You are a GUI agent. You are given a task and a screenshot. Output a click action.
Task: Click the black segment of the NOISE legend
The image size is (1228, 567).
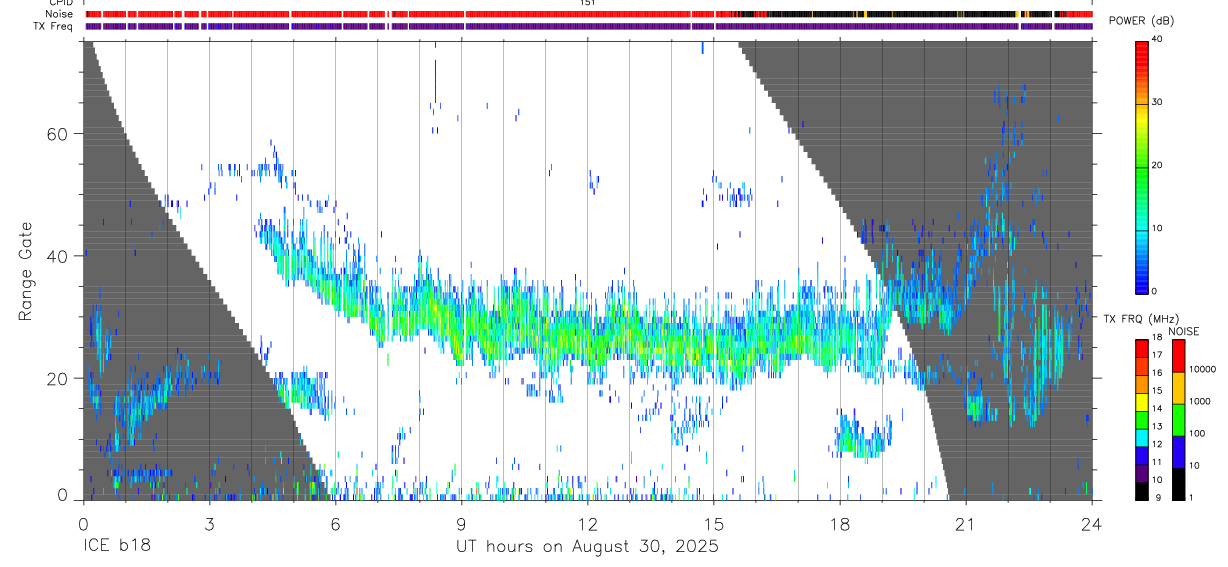pyautogui.click(x=1178, y=483)
